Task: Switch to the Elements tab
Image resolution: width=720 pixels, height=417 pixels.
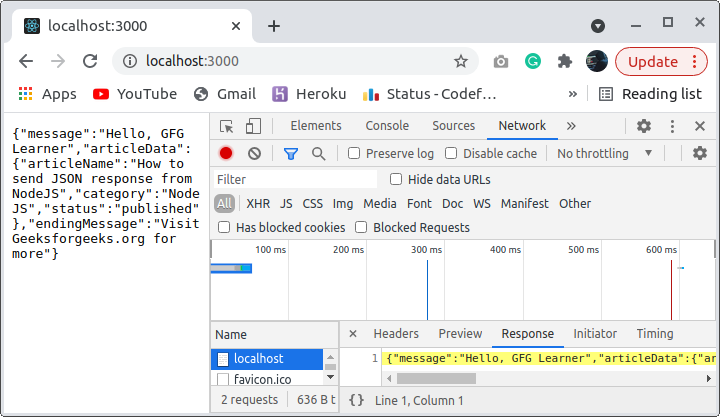Action: 316,126
